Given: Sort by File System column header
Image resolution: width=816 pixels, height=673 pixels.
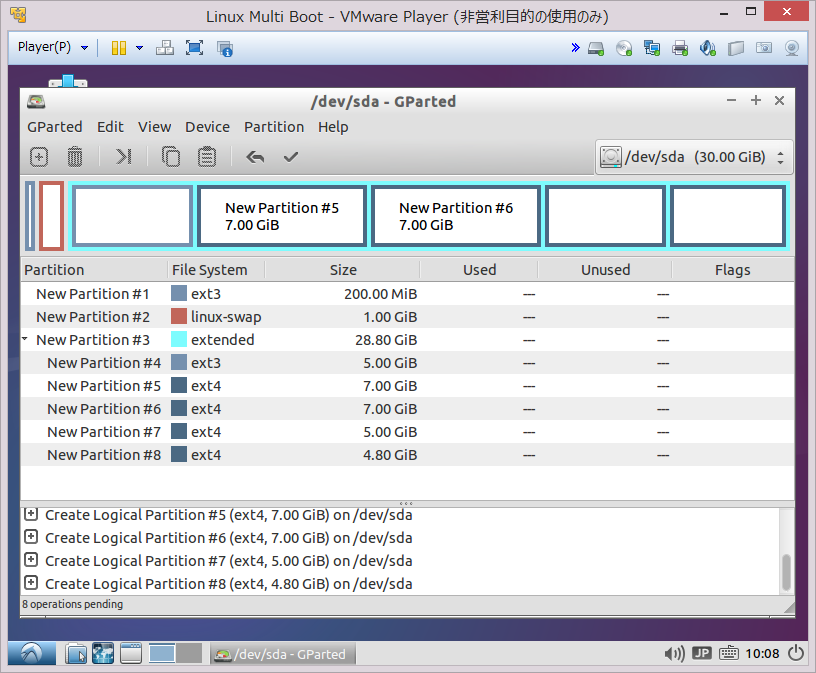Looking at the screenshot, I should 216,270.
